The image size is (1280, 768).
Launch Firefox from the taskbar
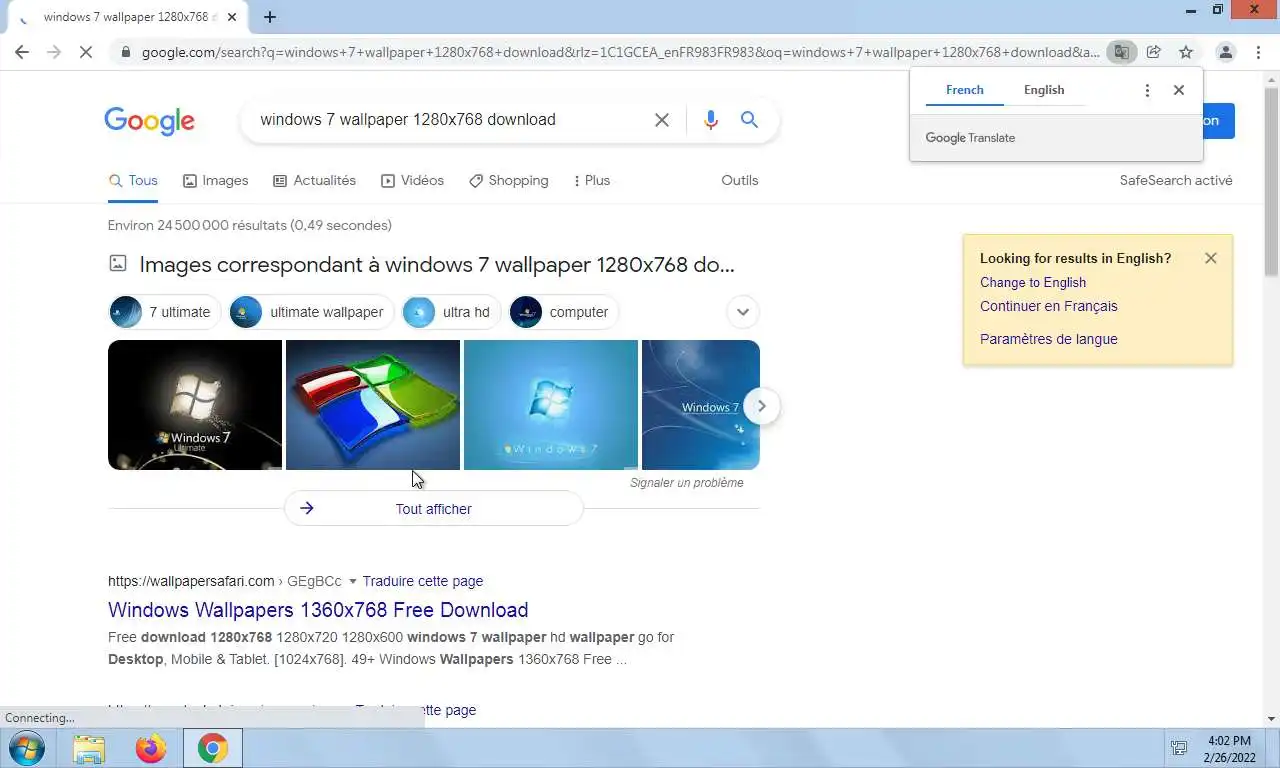[x=151, y=748]
